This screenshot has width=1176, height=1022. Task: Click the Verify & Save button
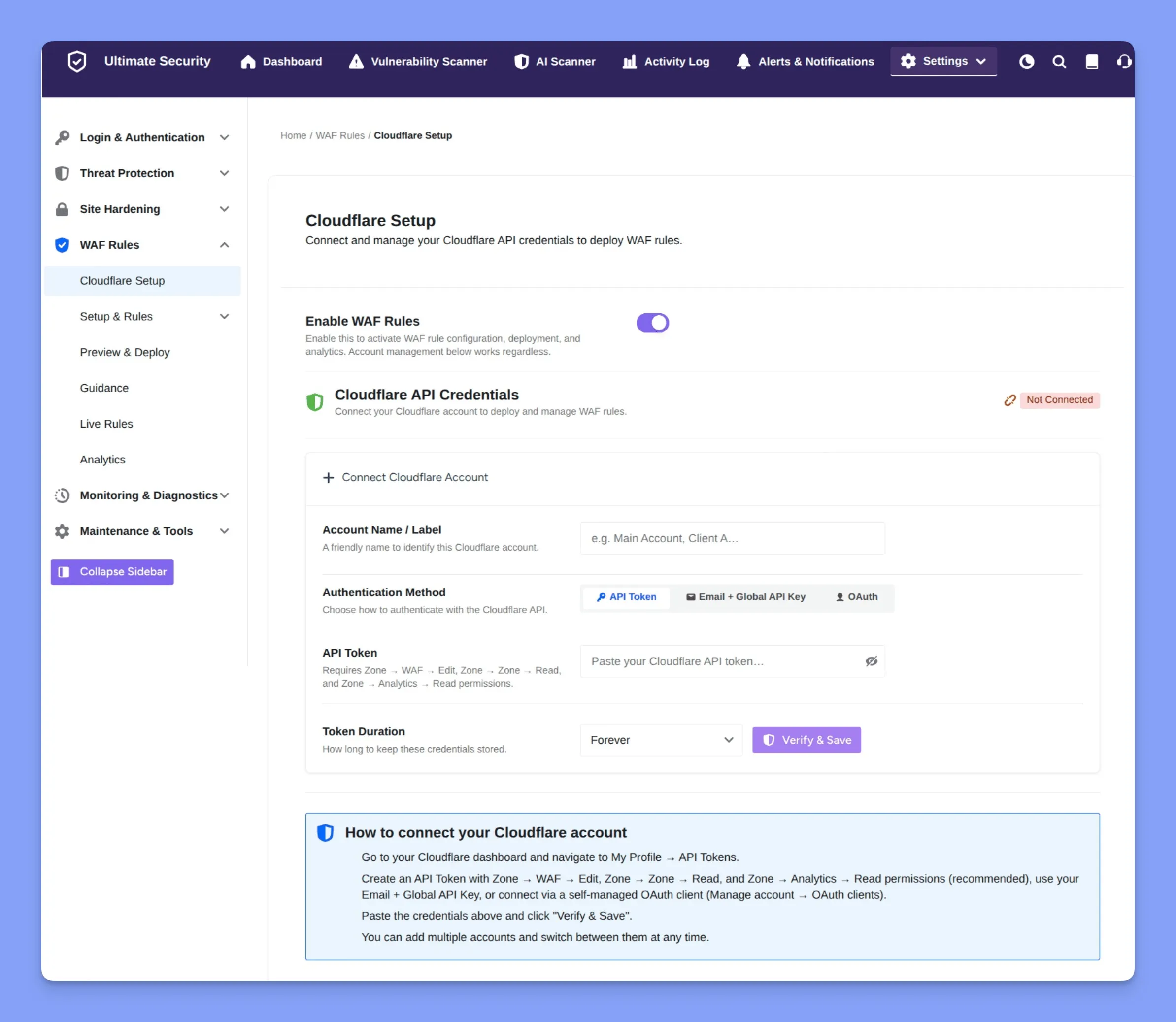point(806,740)
